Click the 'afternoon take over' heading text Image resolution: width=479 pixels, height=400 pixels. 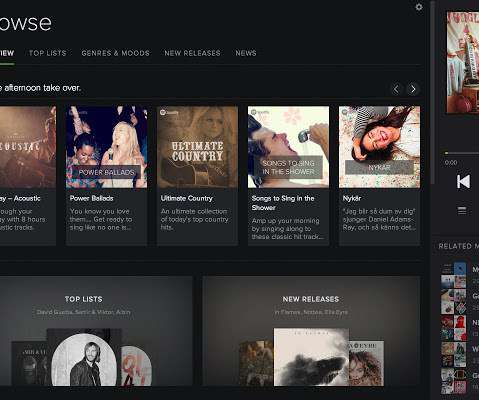(x=40, y=88)
